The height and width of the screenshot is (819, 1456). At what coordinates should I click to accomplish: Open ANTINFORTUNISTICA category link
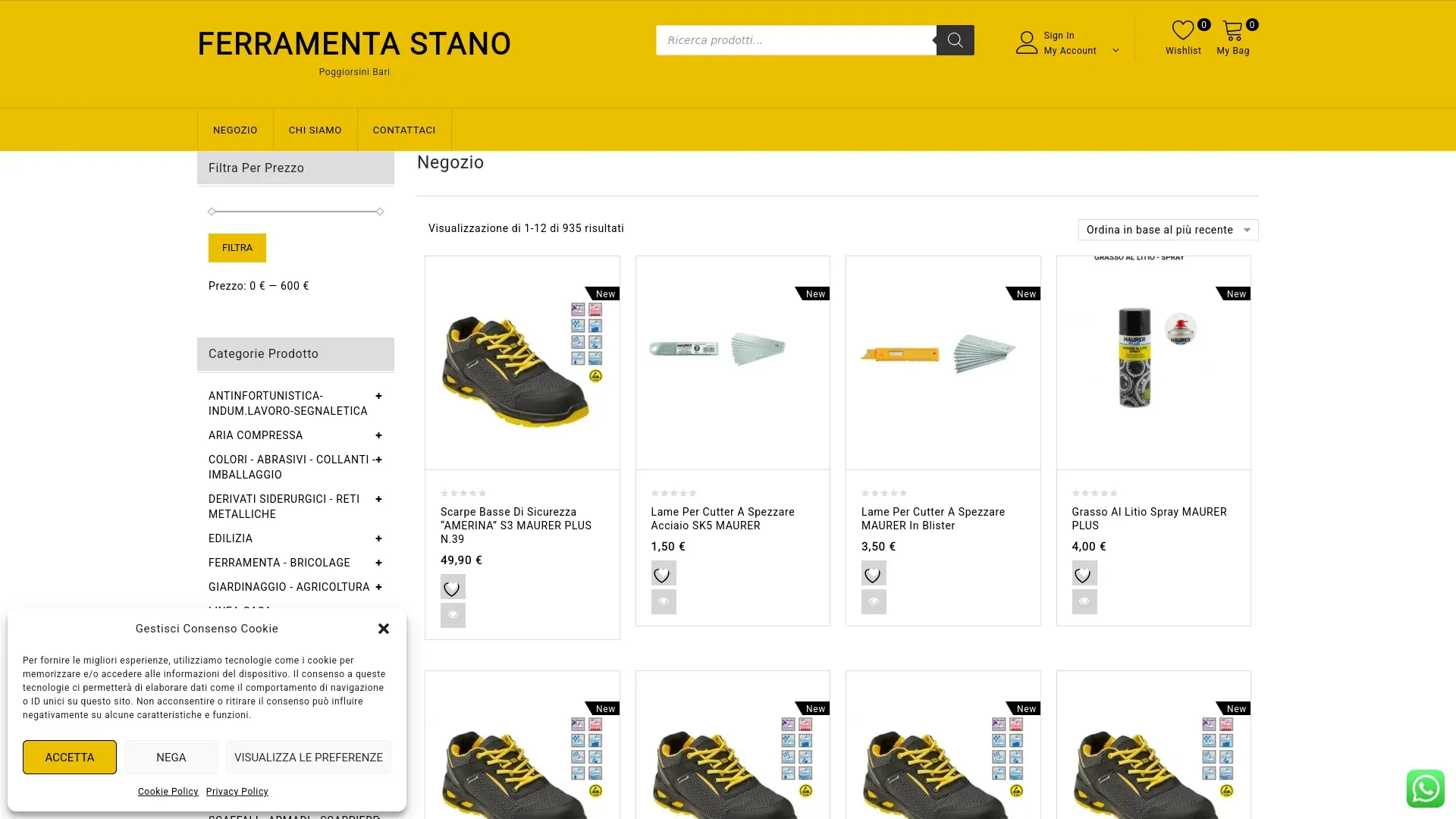(x=288, y=403)
